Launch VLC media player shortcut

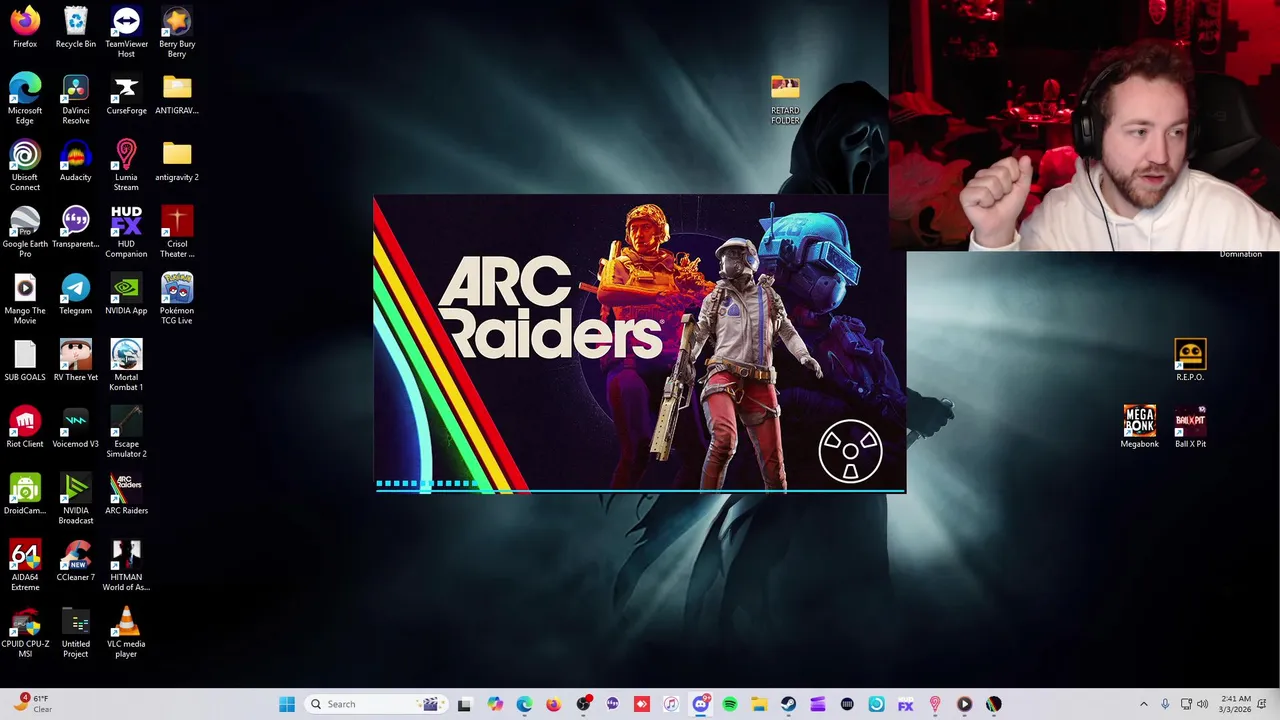point(126,632)
